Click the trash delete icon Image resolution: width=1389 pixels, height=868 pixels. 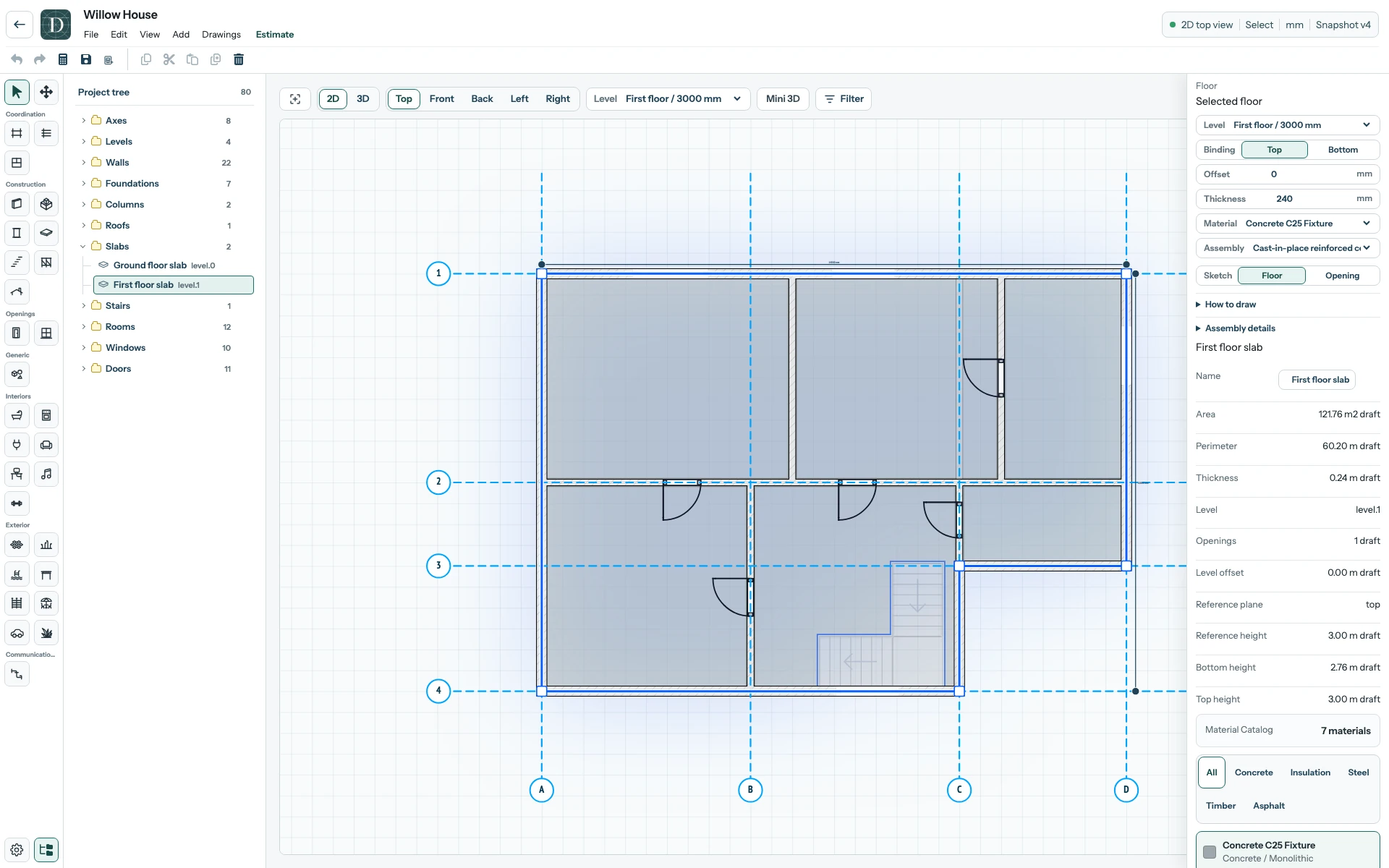(239, 59)
